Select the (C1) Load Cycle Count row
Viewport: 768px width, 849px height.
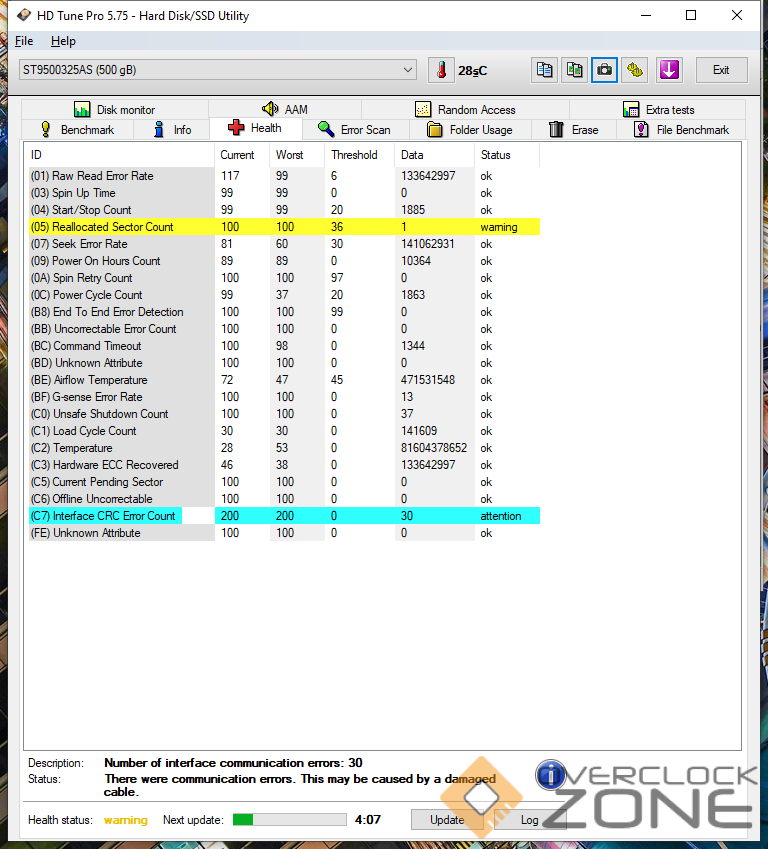[x=284, y=431]
